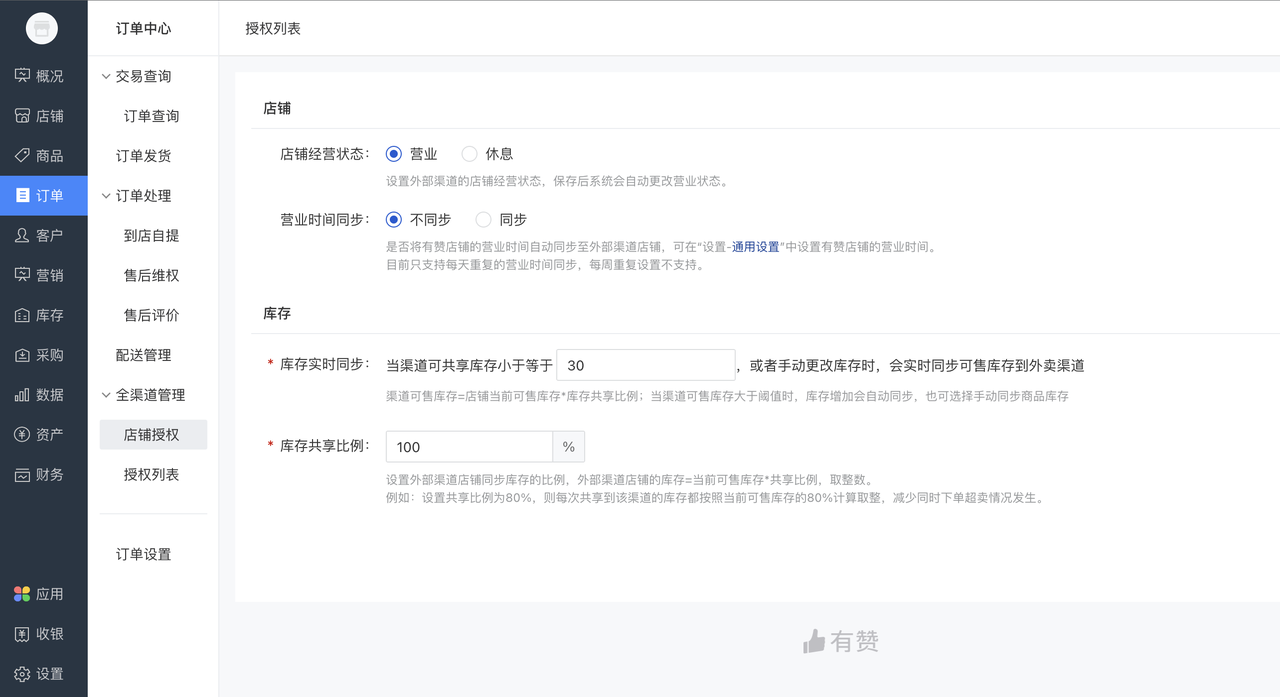Go to 店铺 store section icon
This screenshot has height=697, width=1280.
[22, 116]
